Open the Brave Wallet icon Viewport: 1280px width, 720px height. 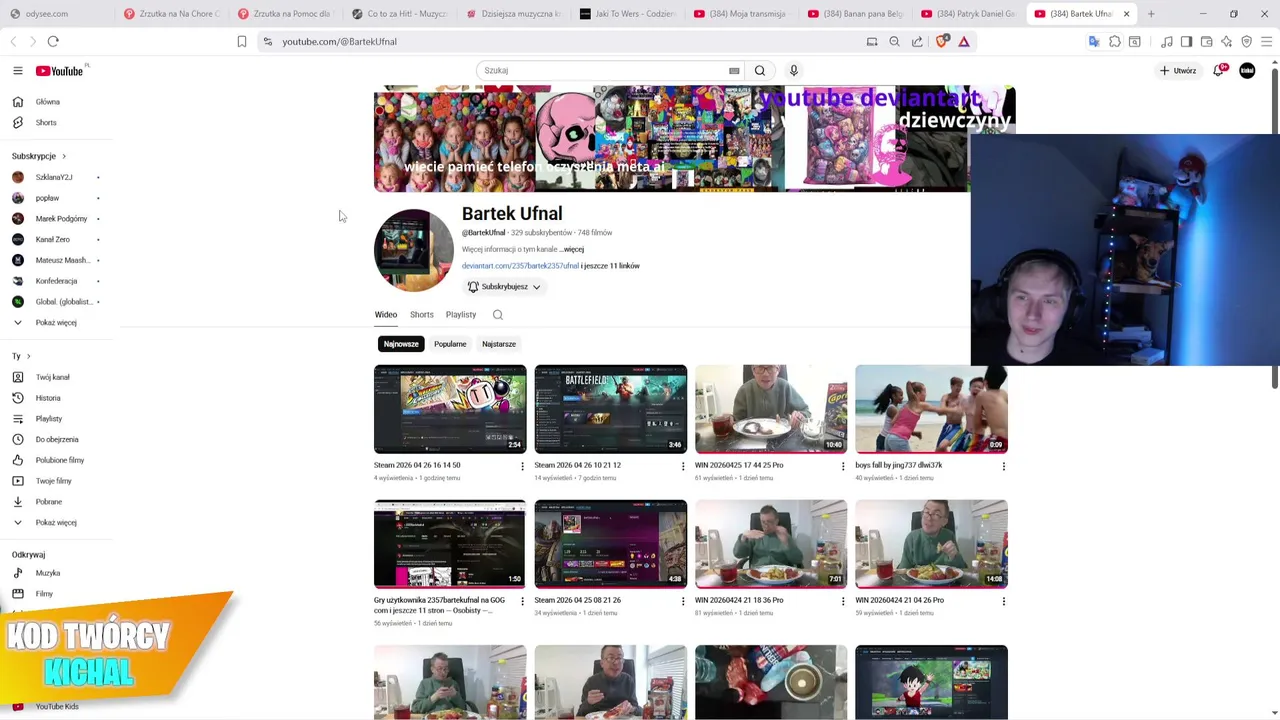[x=1207, y=41]
